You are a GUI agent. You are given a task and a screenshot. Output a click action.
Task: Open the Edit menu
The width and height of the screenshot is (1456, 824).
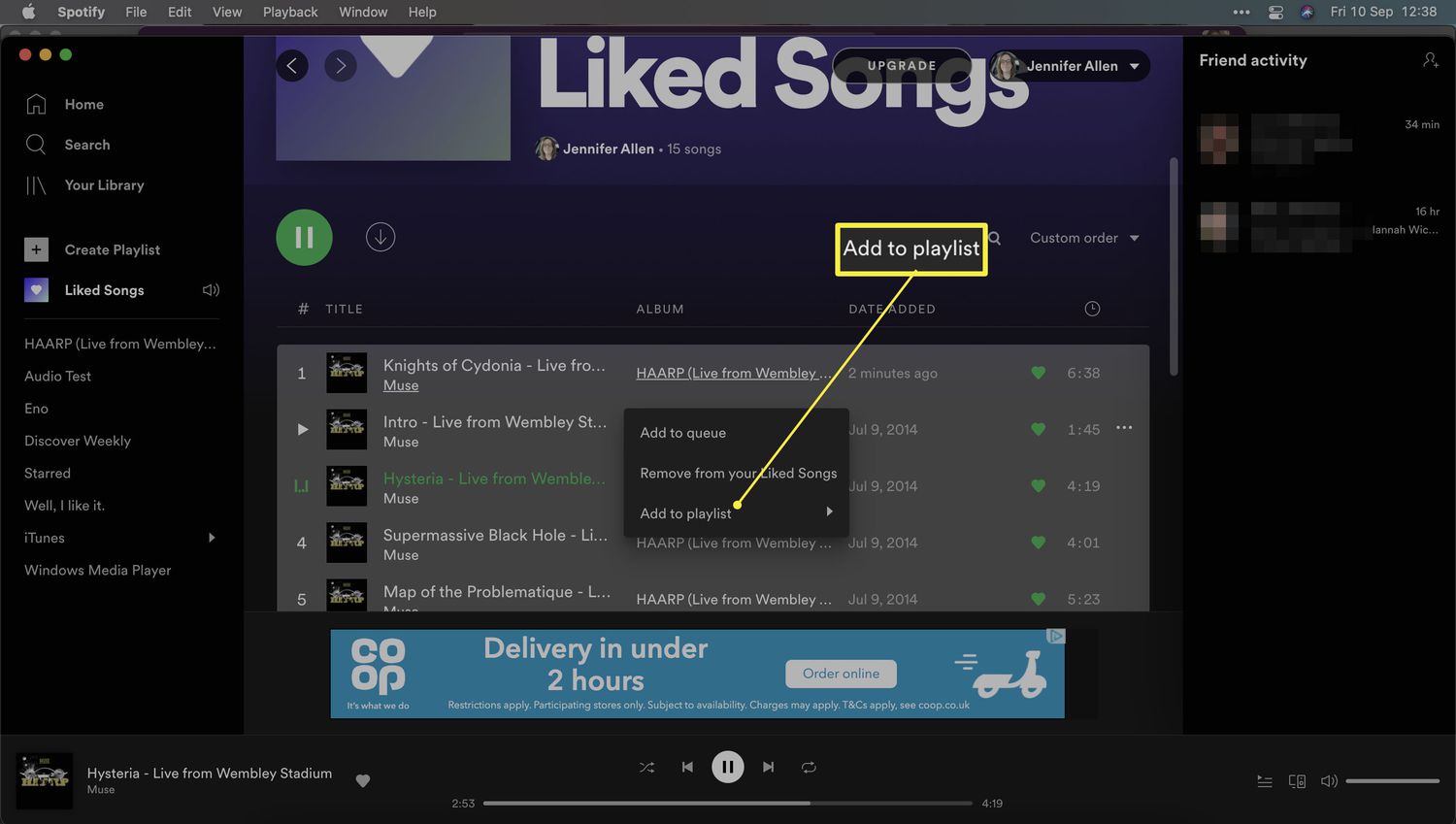pos(180,12)
